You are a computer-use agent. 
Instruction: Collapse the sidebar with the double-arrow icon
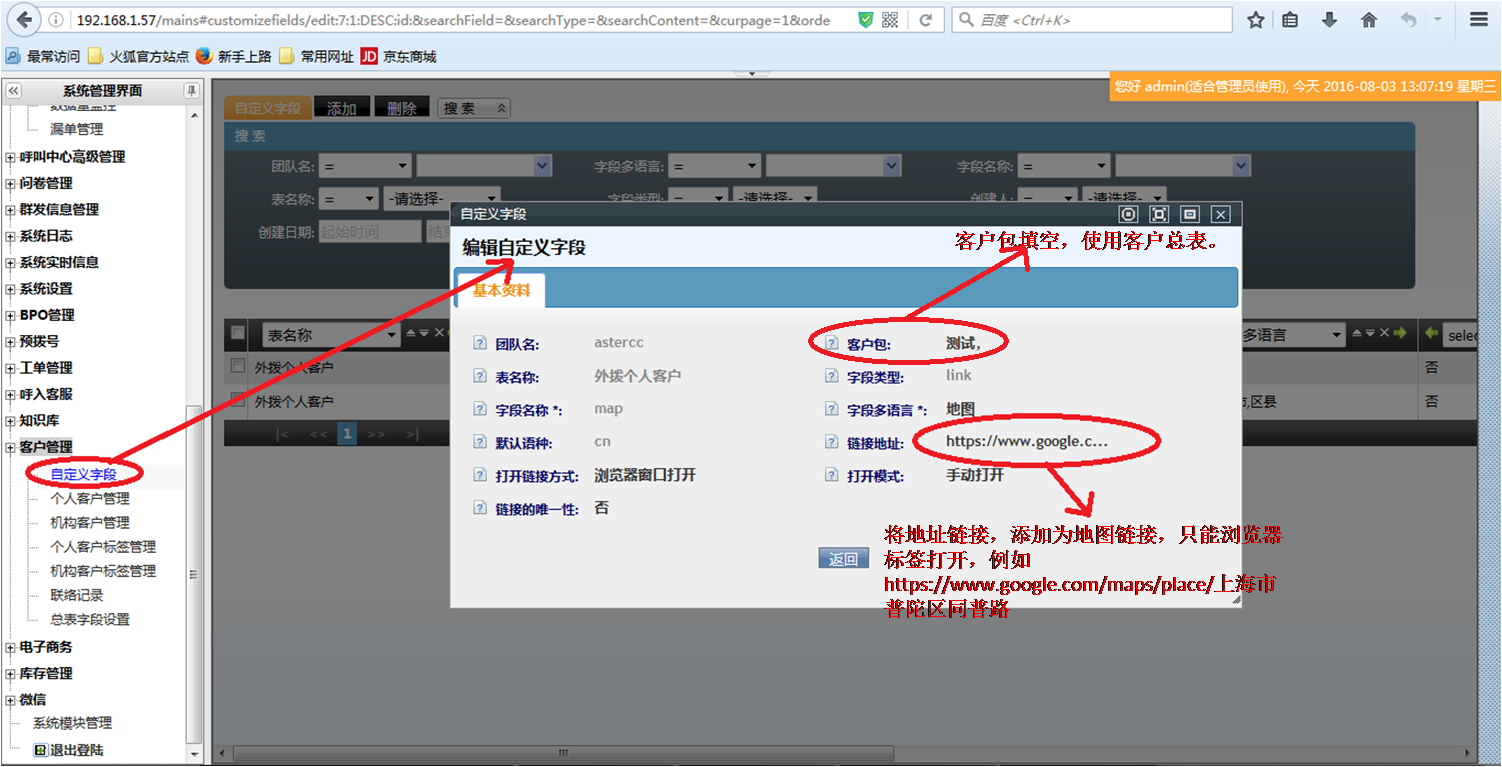pos(14,91)
